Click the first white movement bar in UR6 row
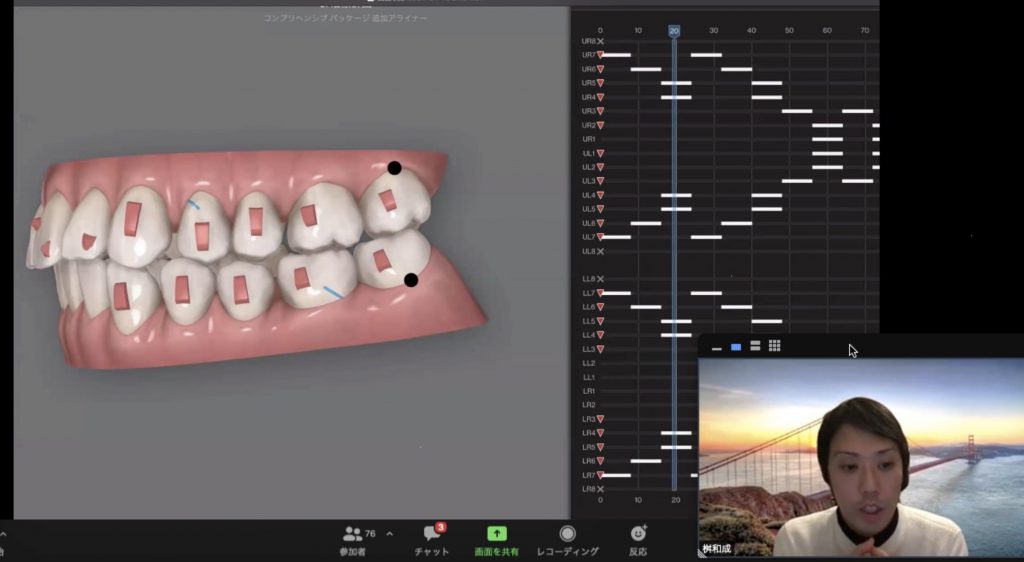Screen dimensions: 1024x562 (646, 69)
